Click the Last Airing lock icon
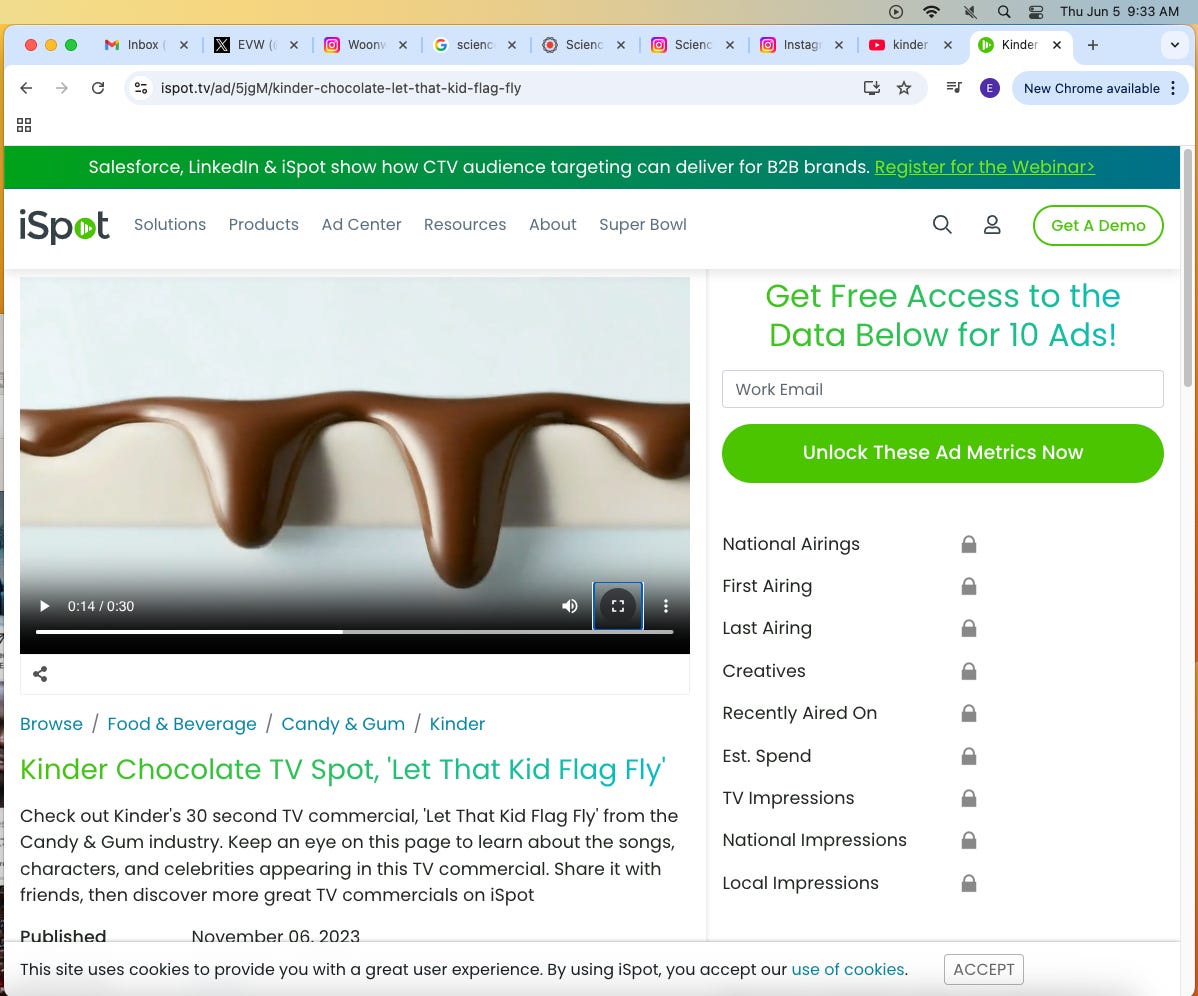The image size is (1198, 996). tap(969, 628)
